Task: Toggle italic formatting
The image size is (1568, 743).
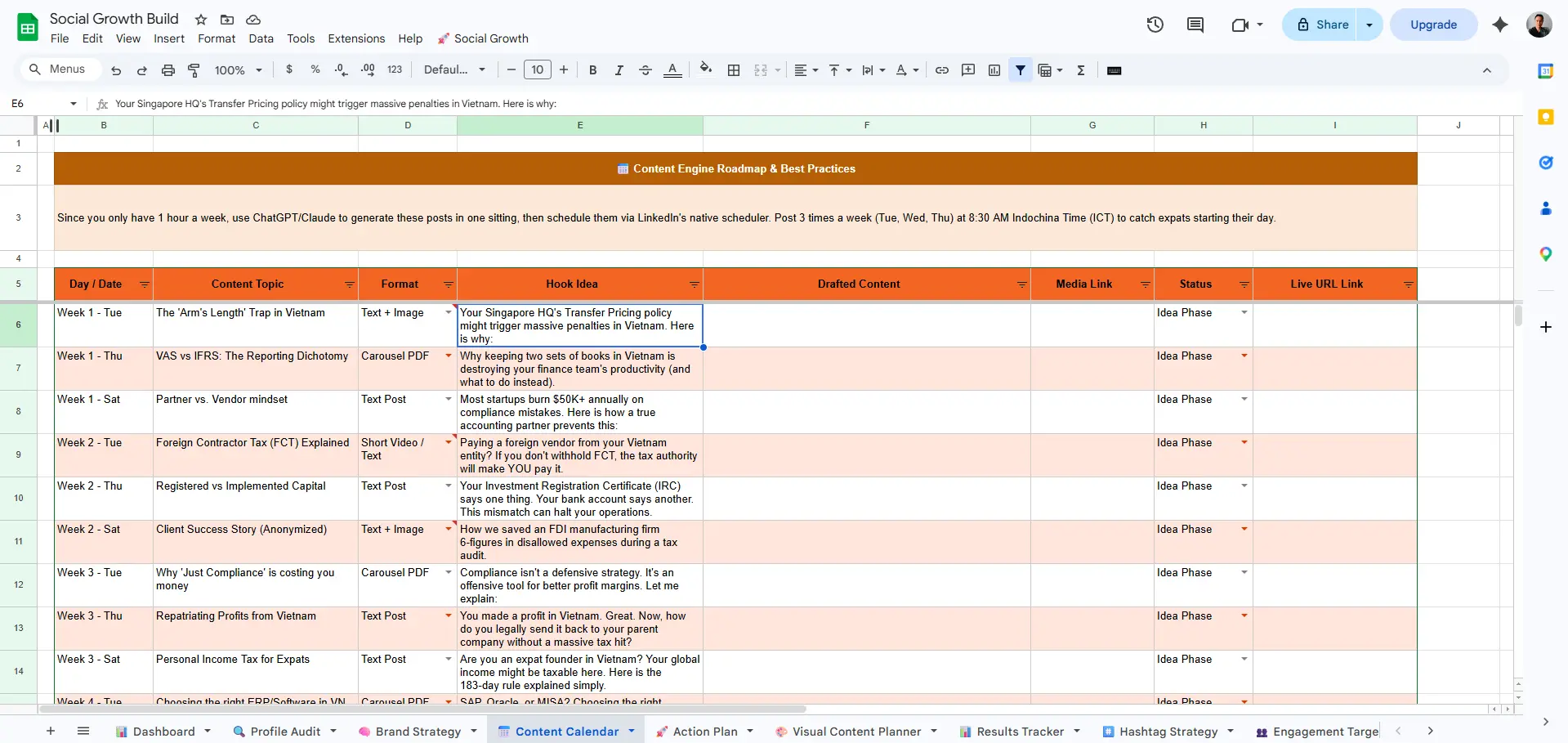Action: pyautogui.click(x=619, y=70)
